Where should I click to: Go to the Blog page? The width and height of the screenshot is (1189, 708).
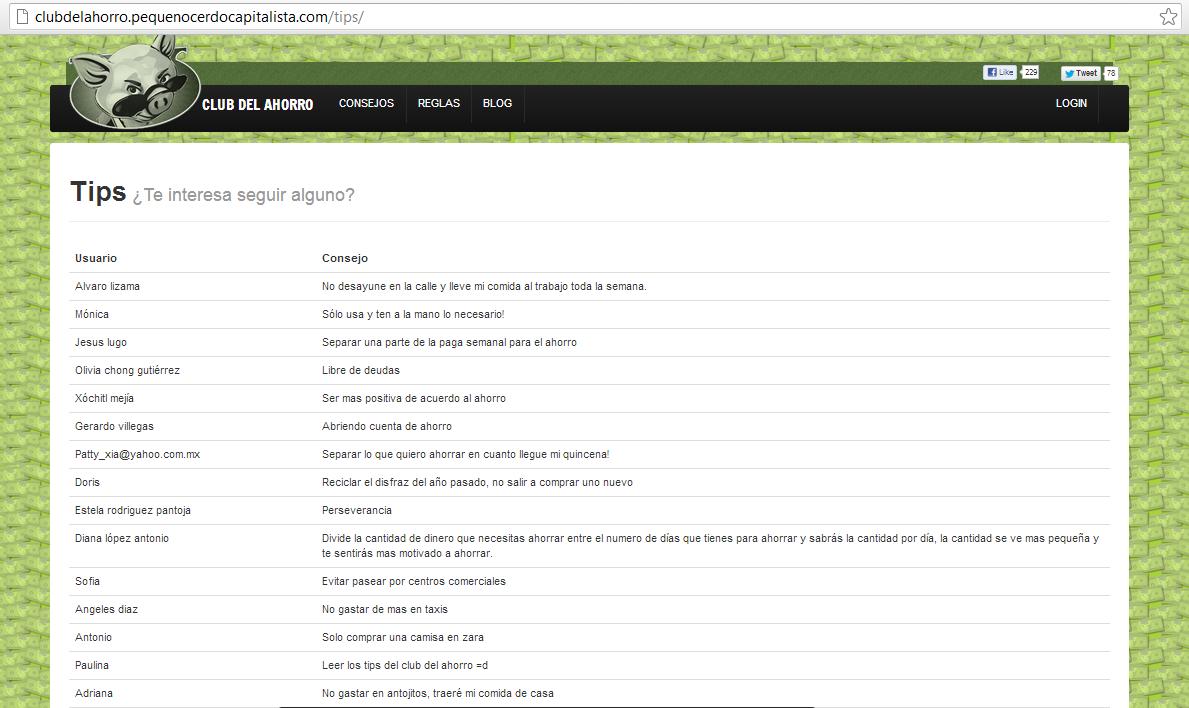click(x=497, y=104)
